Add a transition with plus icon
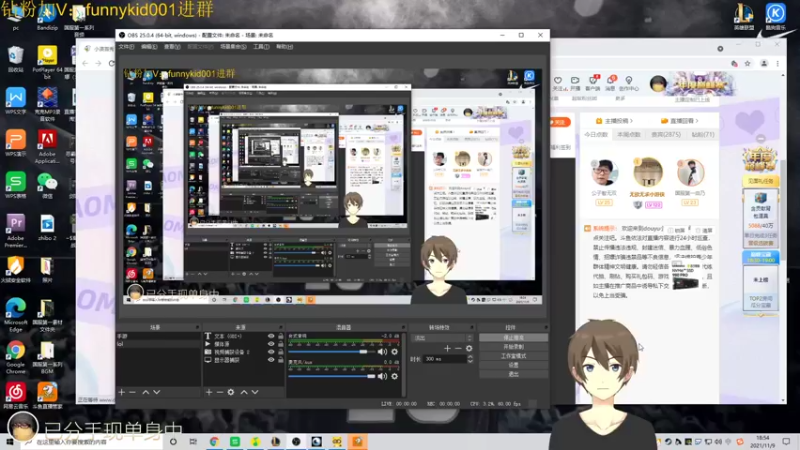The width and height of the screenshot is (800, 450). point(447,348)
